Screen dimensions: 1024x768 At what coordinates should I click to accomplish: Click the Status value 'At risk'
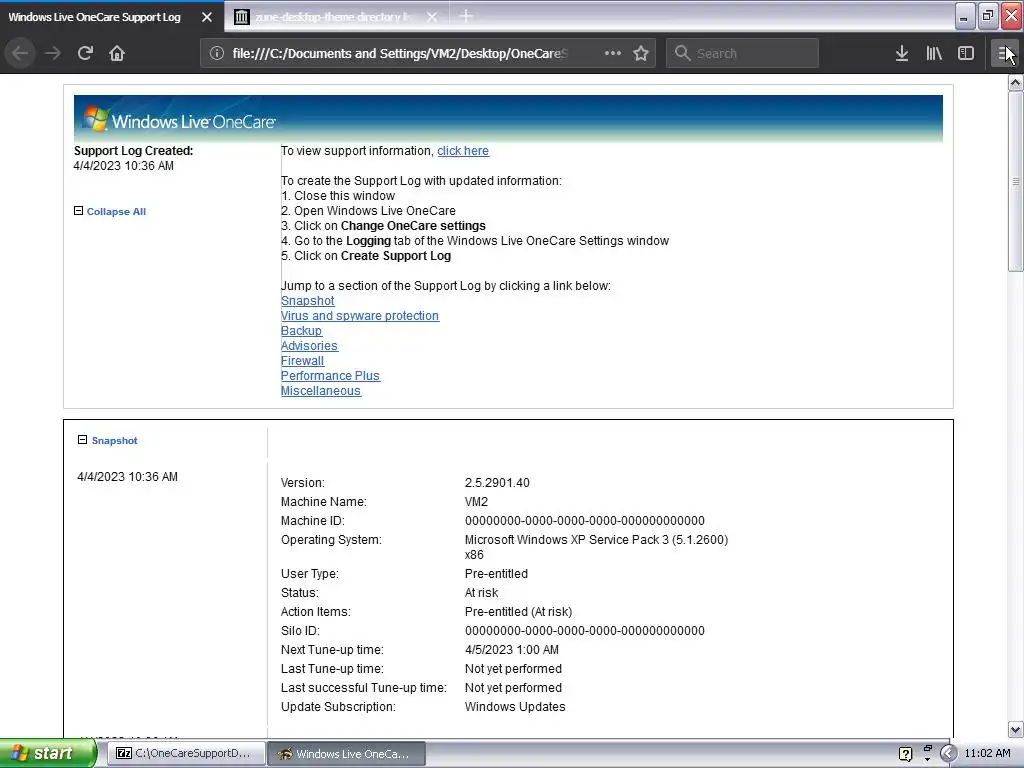click(481, 593)
